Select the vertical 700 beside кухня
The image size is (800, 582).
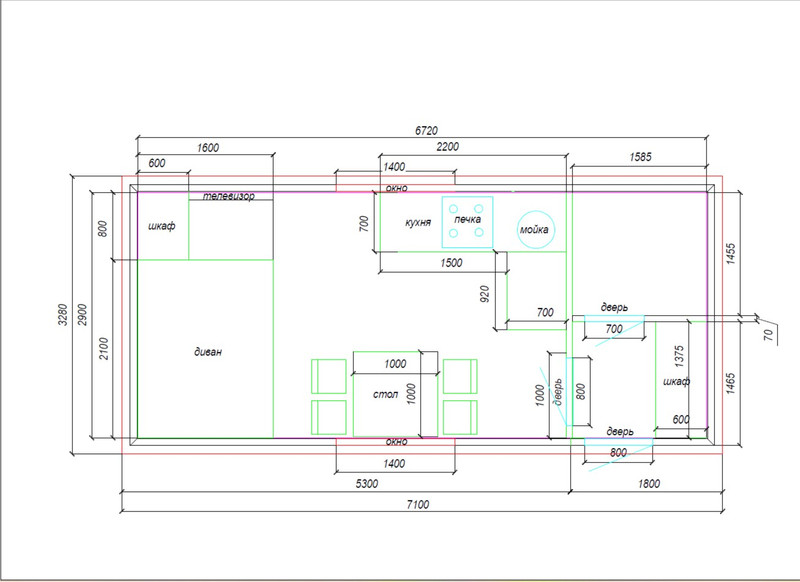(x=363, y=224)
